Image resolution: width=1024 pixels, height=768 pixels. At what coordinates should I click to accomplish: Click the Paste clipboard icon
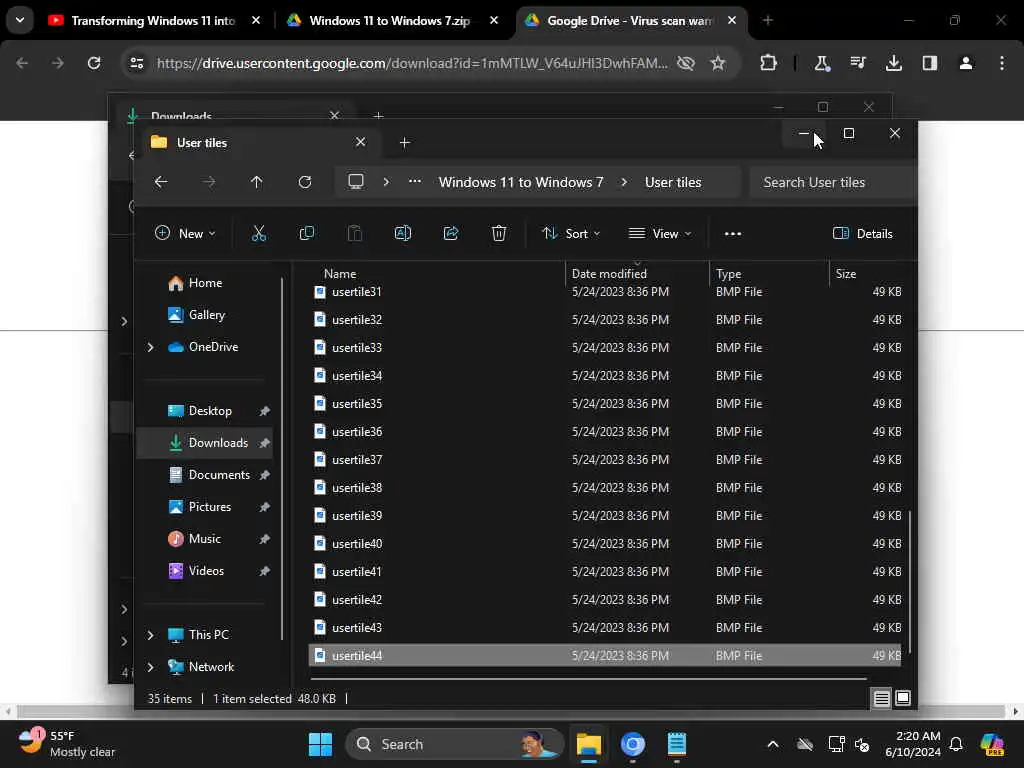[355, 233]
